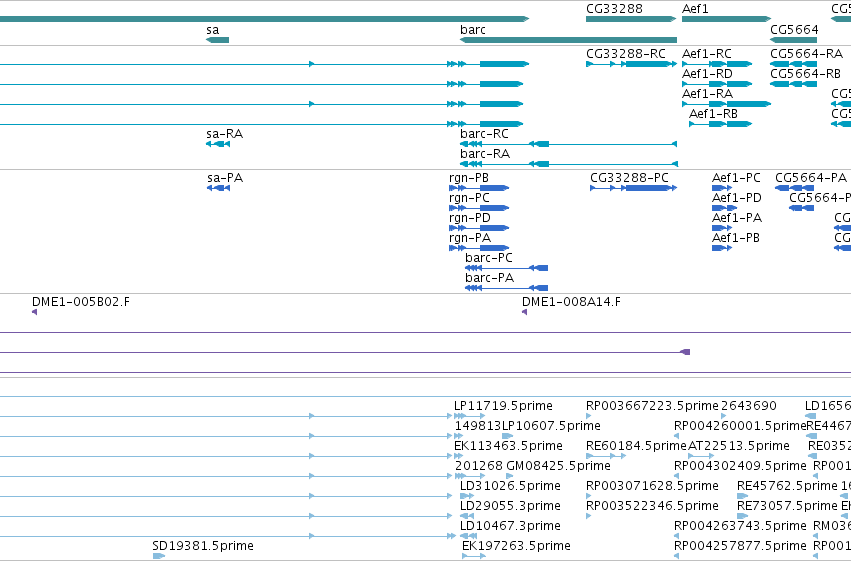Select EST LD31026.5prime
Screen dimensions: 851x561
[x=467, y=496]
